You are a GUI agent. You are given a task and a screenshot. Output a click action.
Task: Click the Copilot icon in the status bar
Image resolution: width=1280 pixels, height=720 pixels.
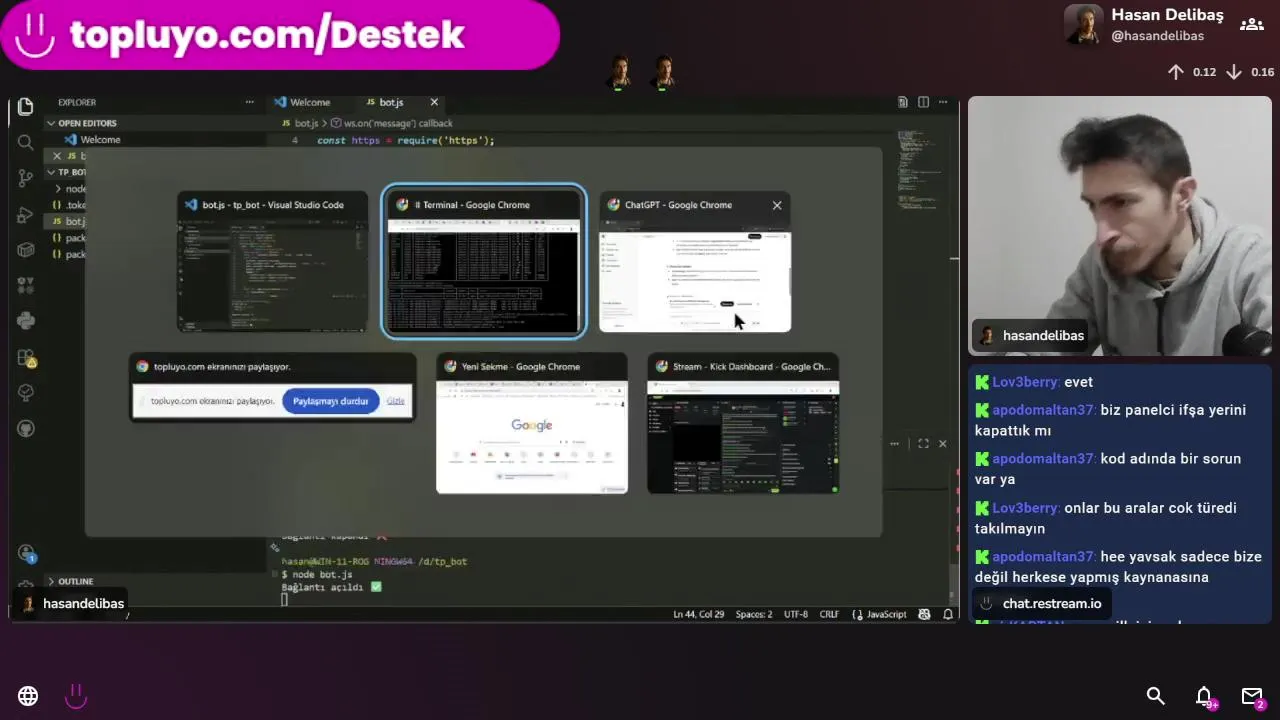coord(924,614)
